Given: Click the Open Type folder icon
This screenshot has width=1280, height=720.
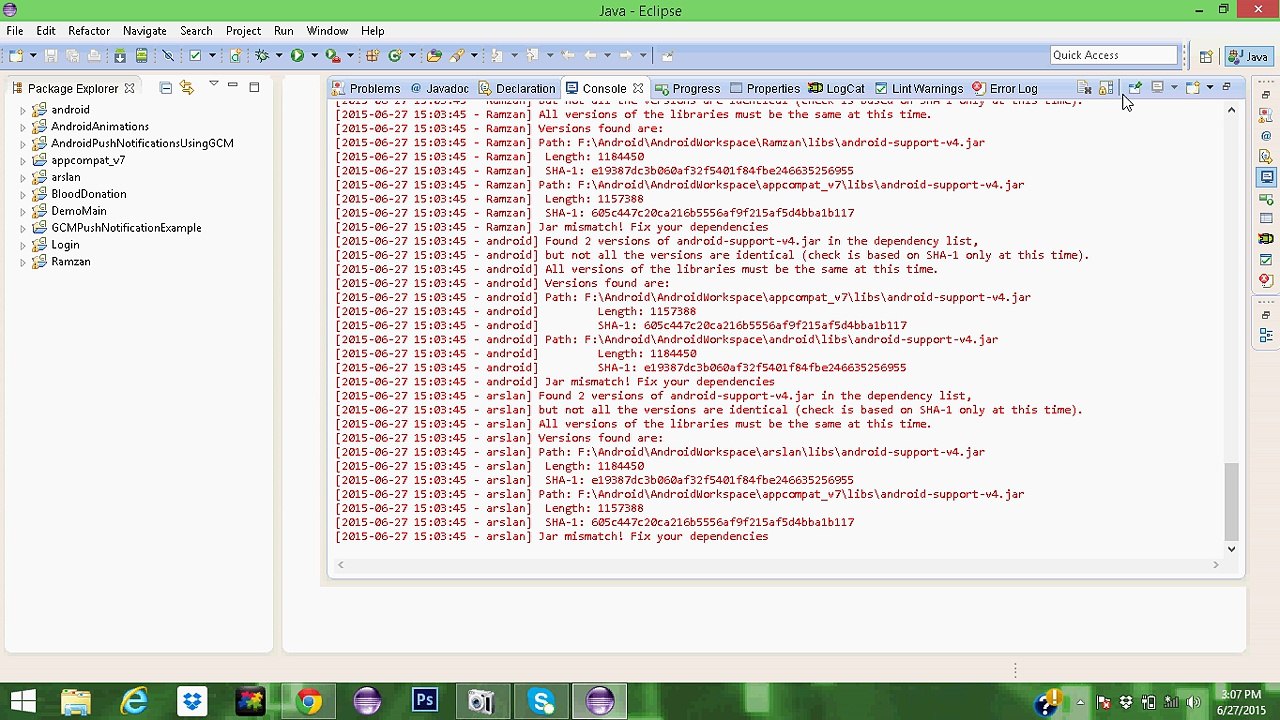Looking at the screenshot, I should click(x=434, y=55).
